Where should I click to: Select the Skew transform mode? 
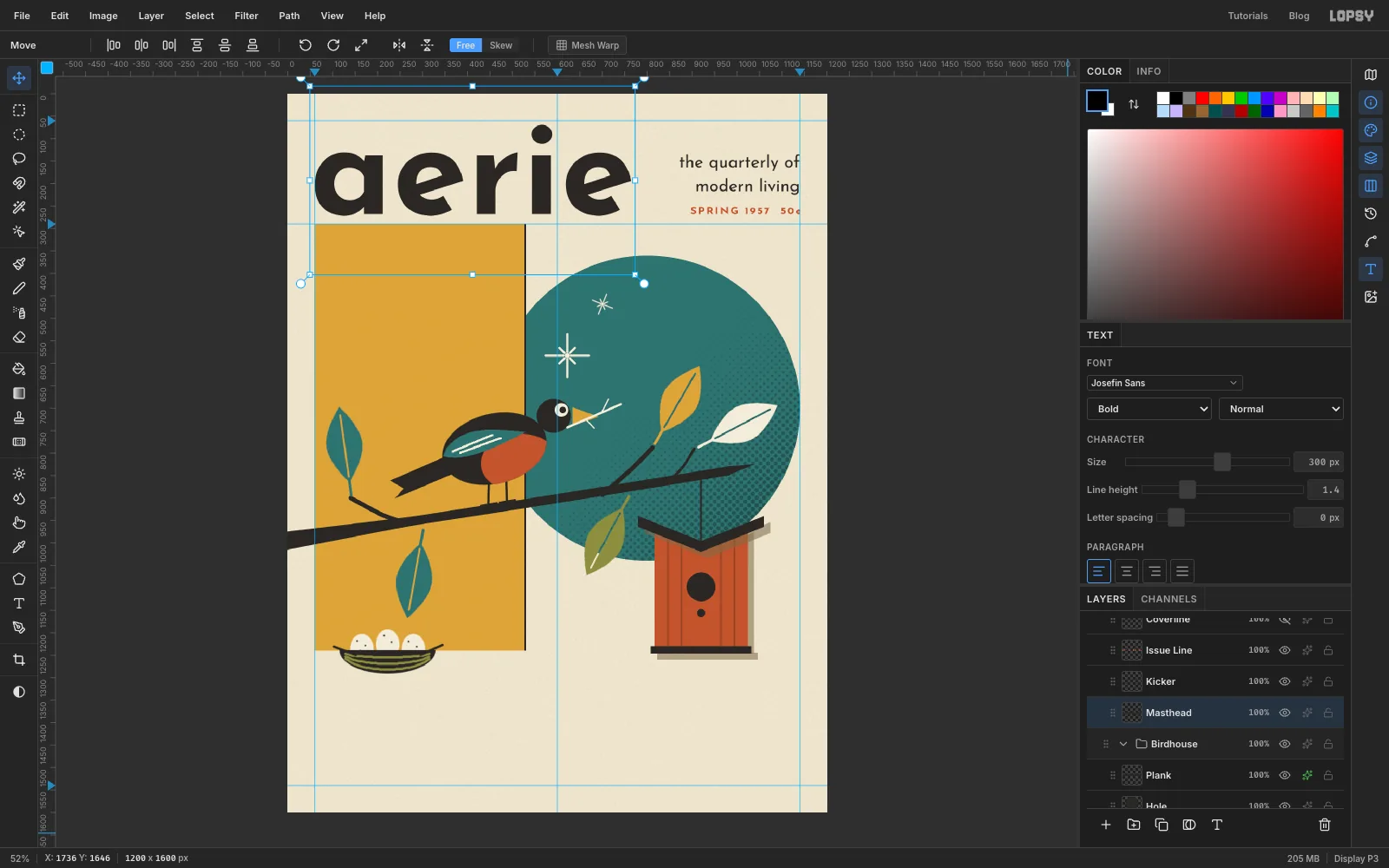point(501,45)
